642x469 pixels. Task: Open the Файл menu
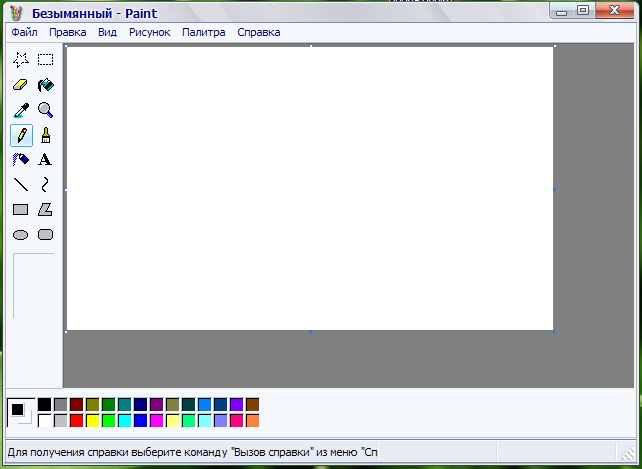(24, 32)
